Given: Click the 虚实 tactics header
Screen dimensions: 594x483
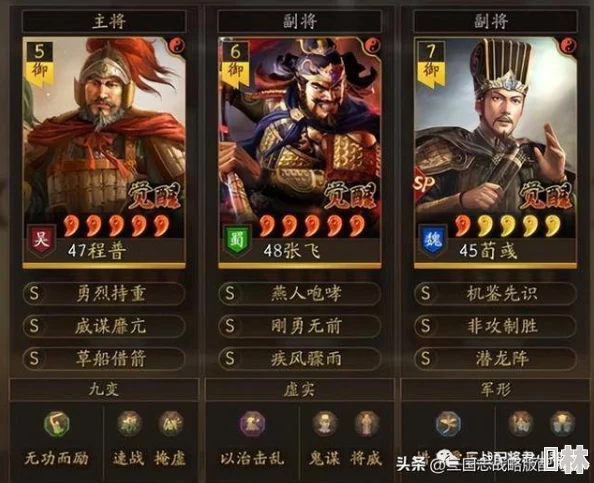Looking at the screenshot, I should 299,389.
